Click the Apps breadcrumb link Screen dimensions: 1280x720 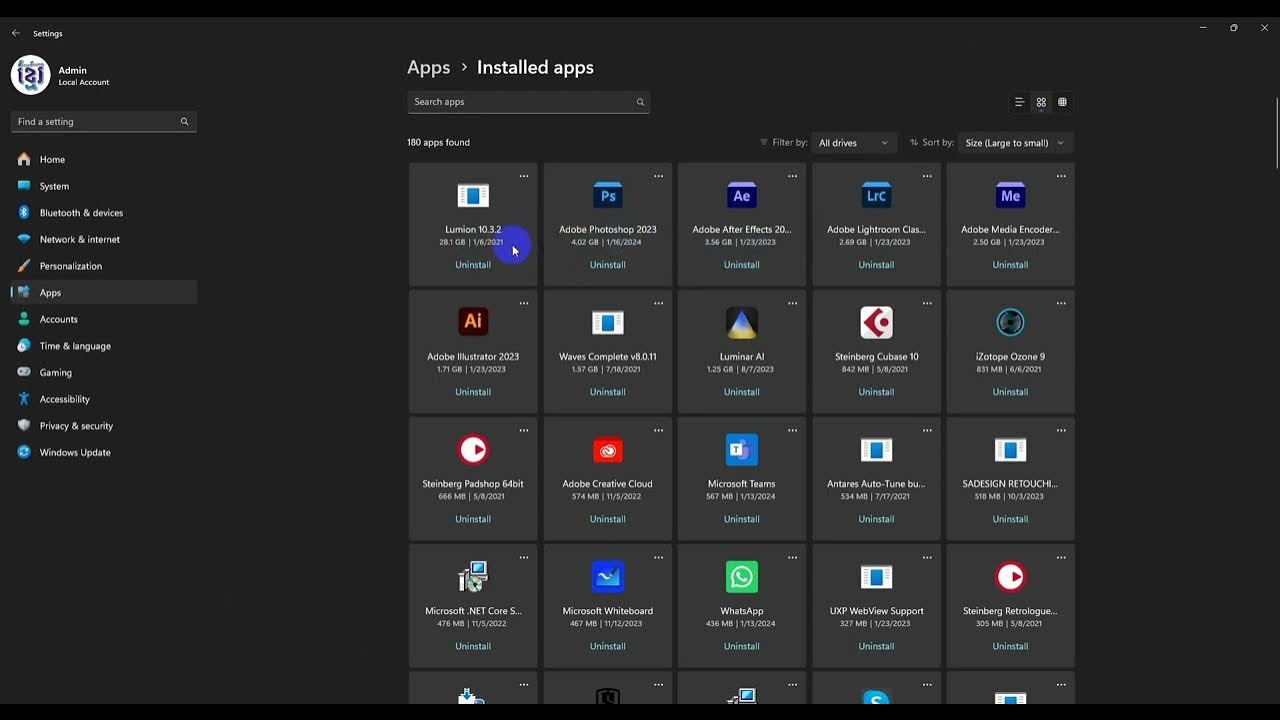pyautogui.click(x=428, y=68)
